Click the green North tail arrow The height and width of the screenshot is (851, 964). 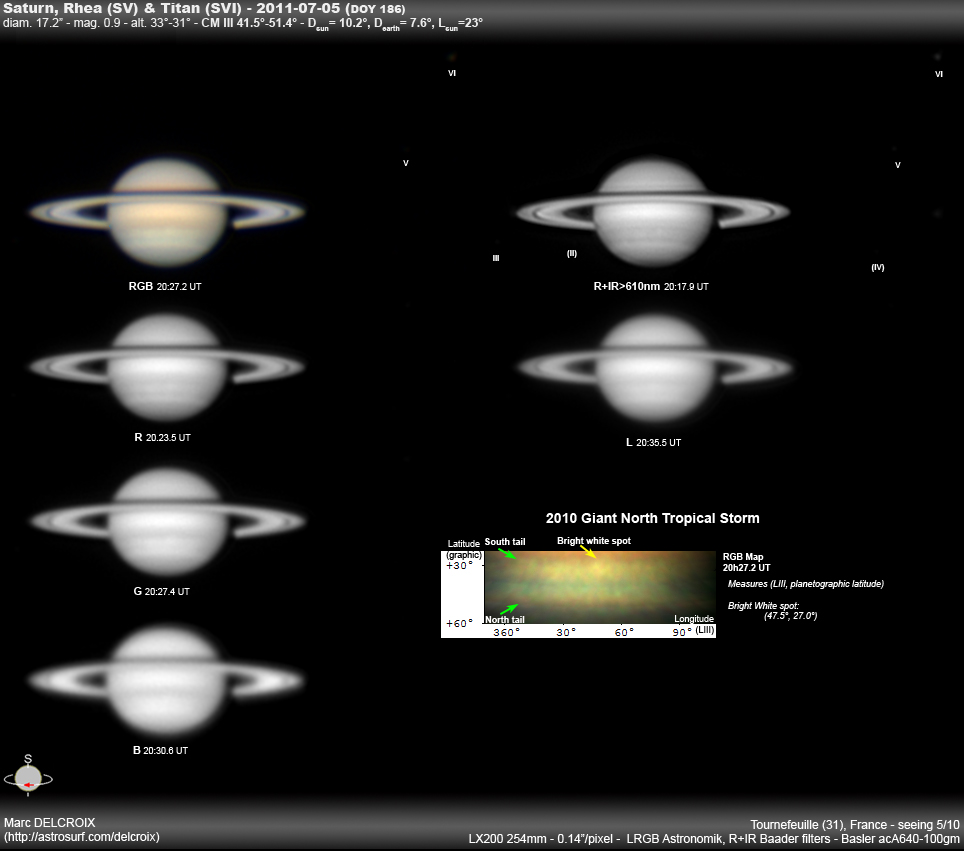point(508,609)
